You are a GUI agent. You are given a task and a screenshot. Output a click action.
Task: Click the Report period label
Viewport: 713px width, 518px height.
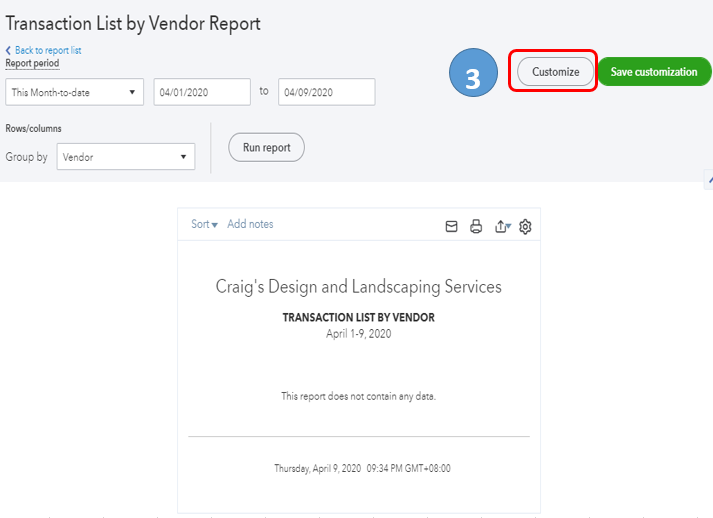coord(32,63)
